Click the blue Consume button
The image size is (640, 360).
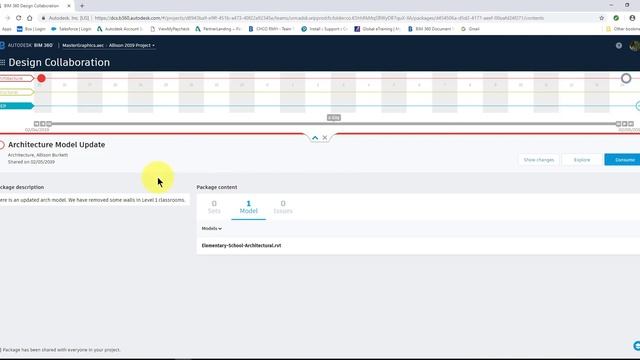pyautogui.click(x=622, y=160)
